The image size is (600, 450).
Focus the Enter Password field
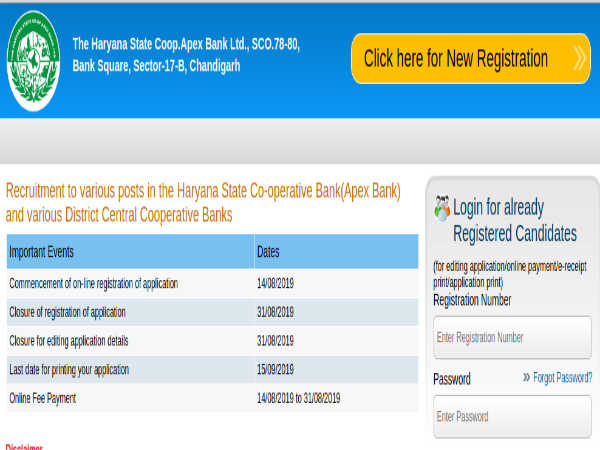click(511, 416)
